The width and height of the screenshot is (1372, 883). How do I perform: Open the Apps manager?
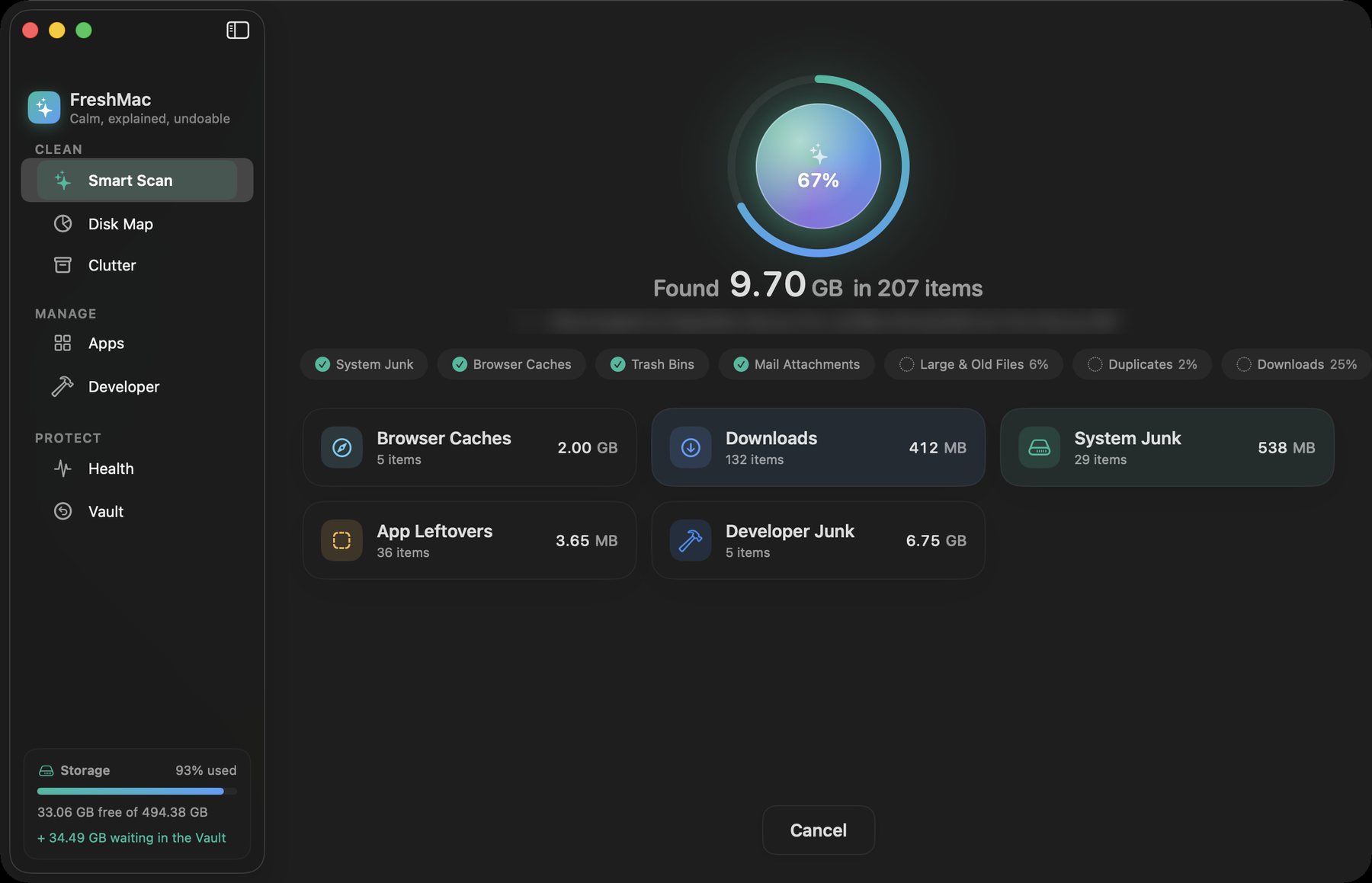[x=137, y=344]
